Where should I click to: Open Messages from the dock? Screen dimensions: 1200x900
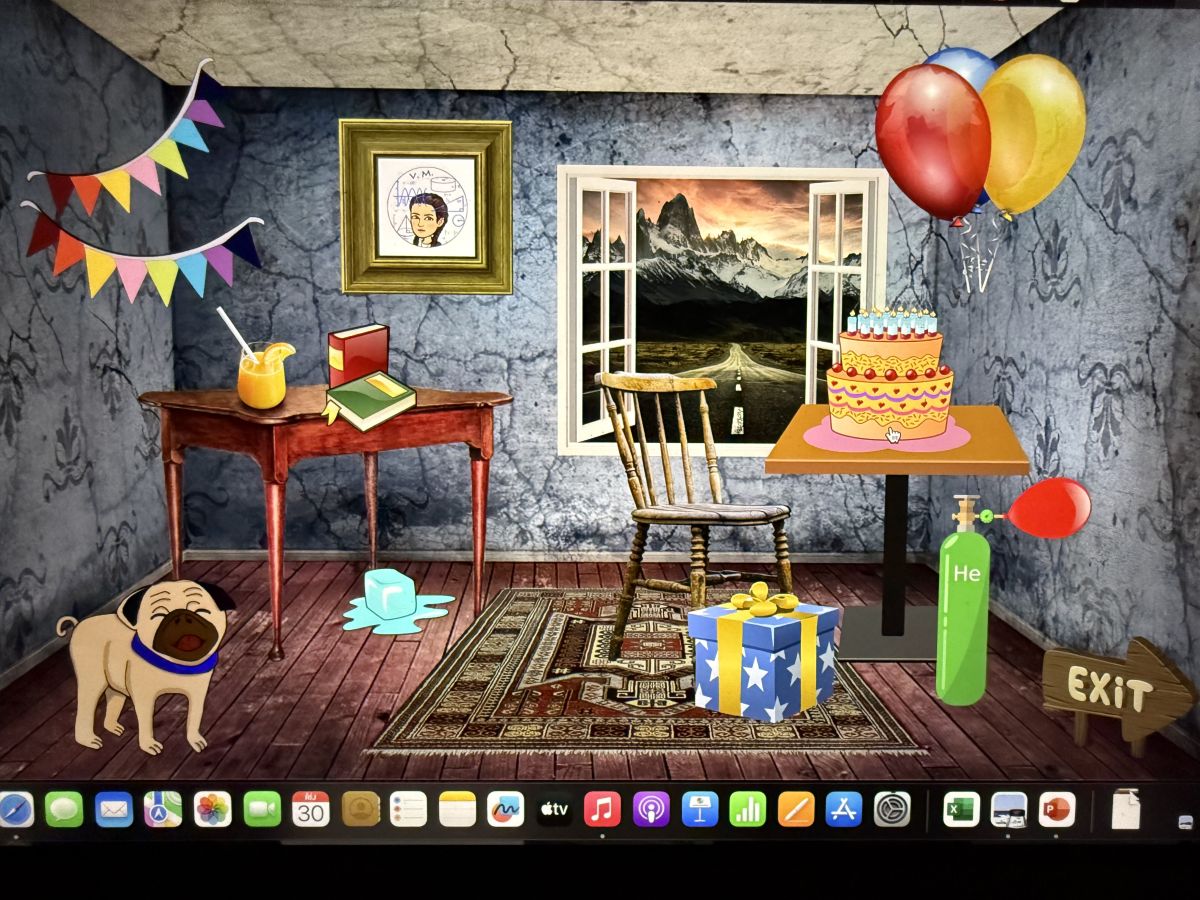[x=64, y=809]
